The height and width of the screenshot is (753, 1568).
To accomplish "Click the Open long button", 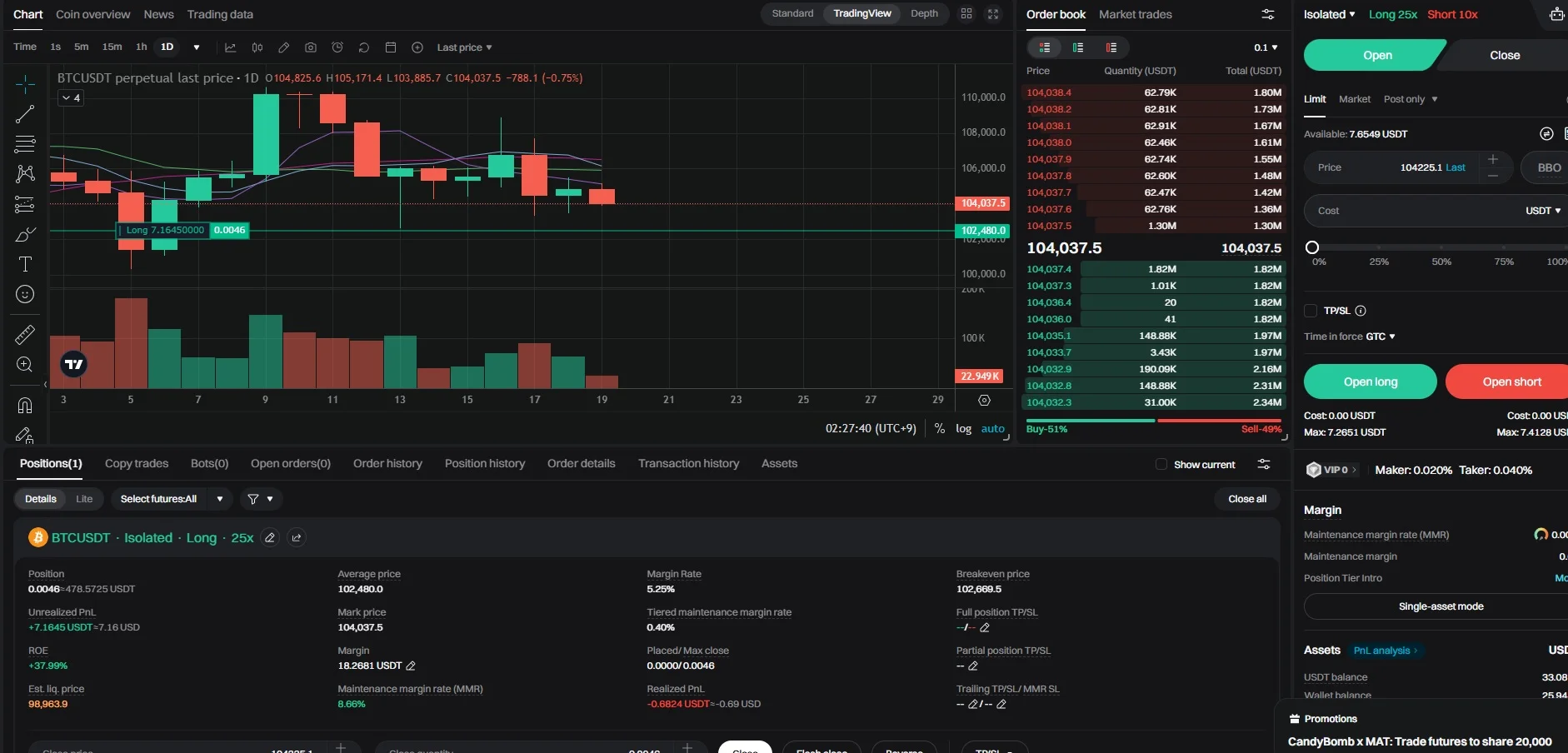I will (1371, 381).
